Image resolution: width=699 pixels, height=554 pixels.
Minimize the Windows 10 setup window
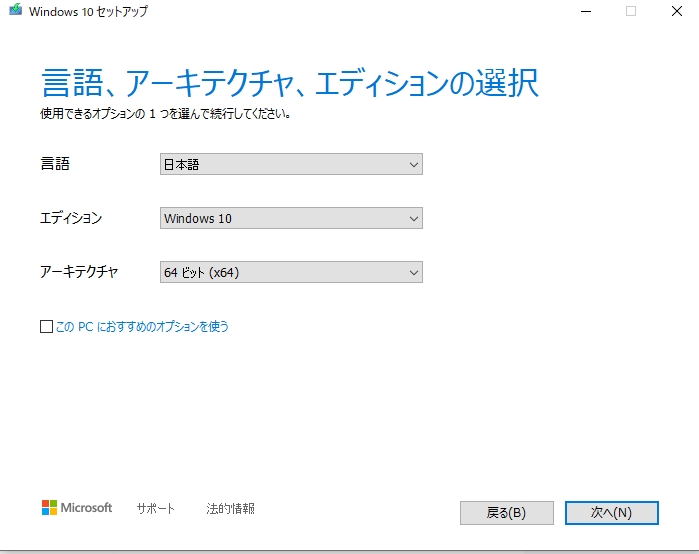(x=586, y=11)
